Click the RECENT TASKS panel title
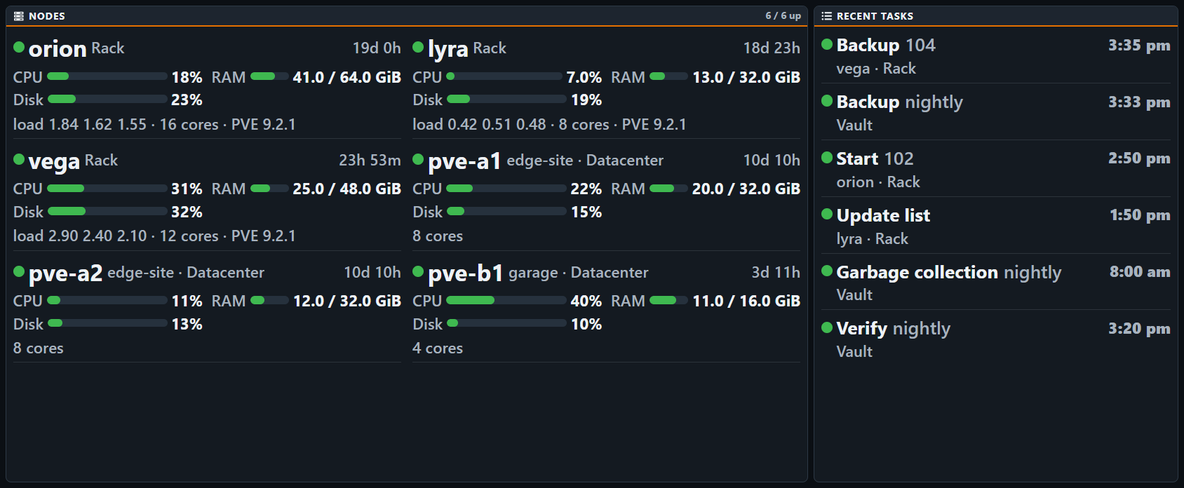This screenshot has width=1184, height=488. pyautogui.click(x=874, y=16)
